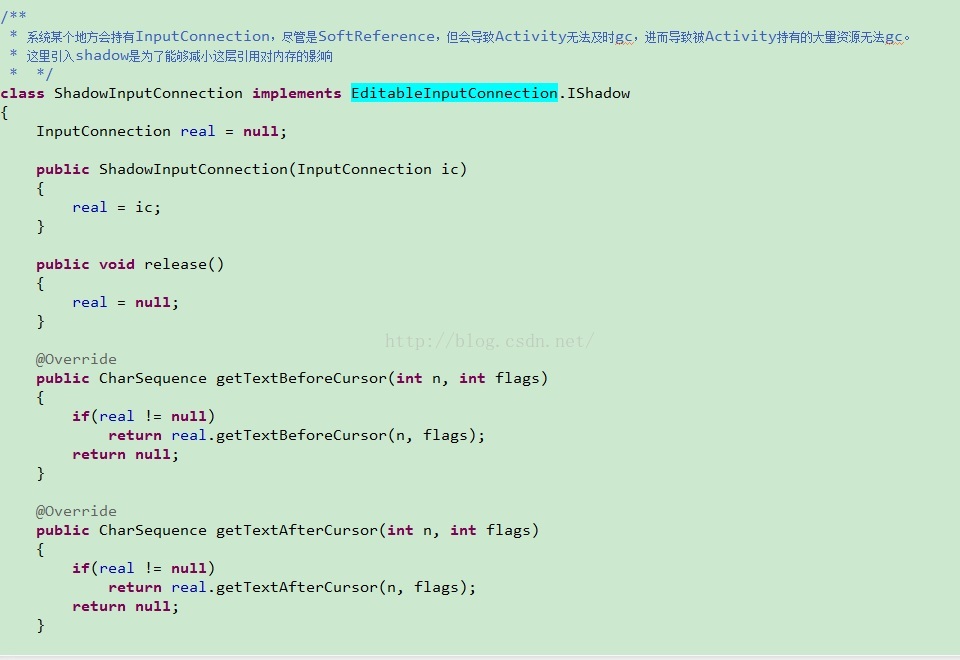This screenshot has width=960, height=660.
Task: Click the IShadow interface name
Action: pyautogui.click(x=598, y=93)
